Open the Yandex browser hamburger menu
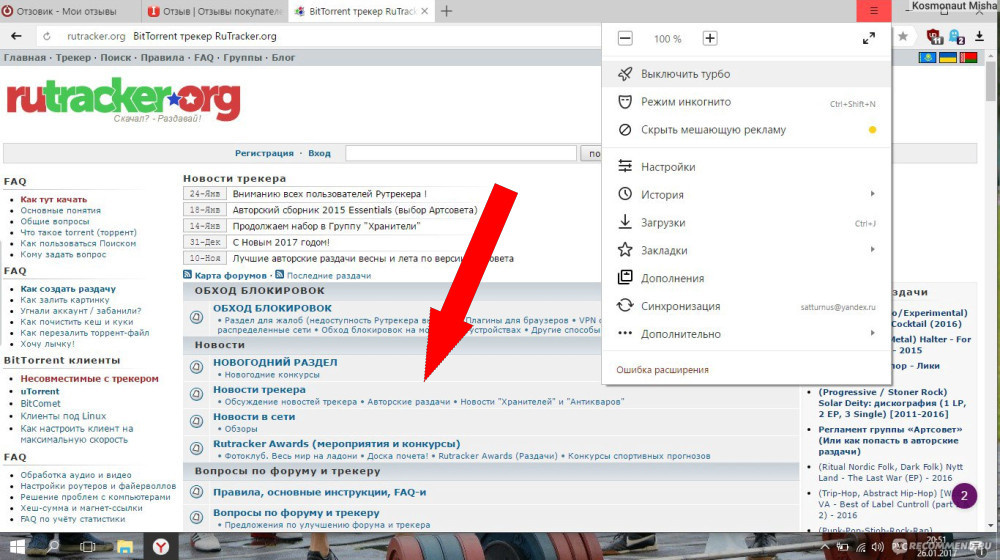Screen dimensions: 1000x560 tap(874, 11)
